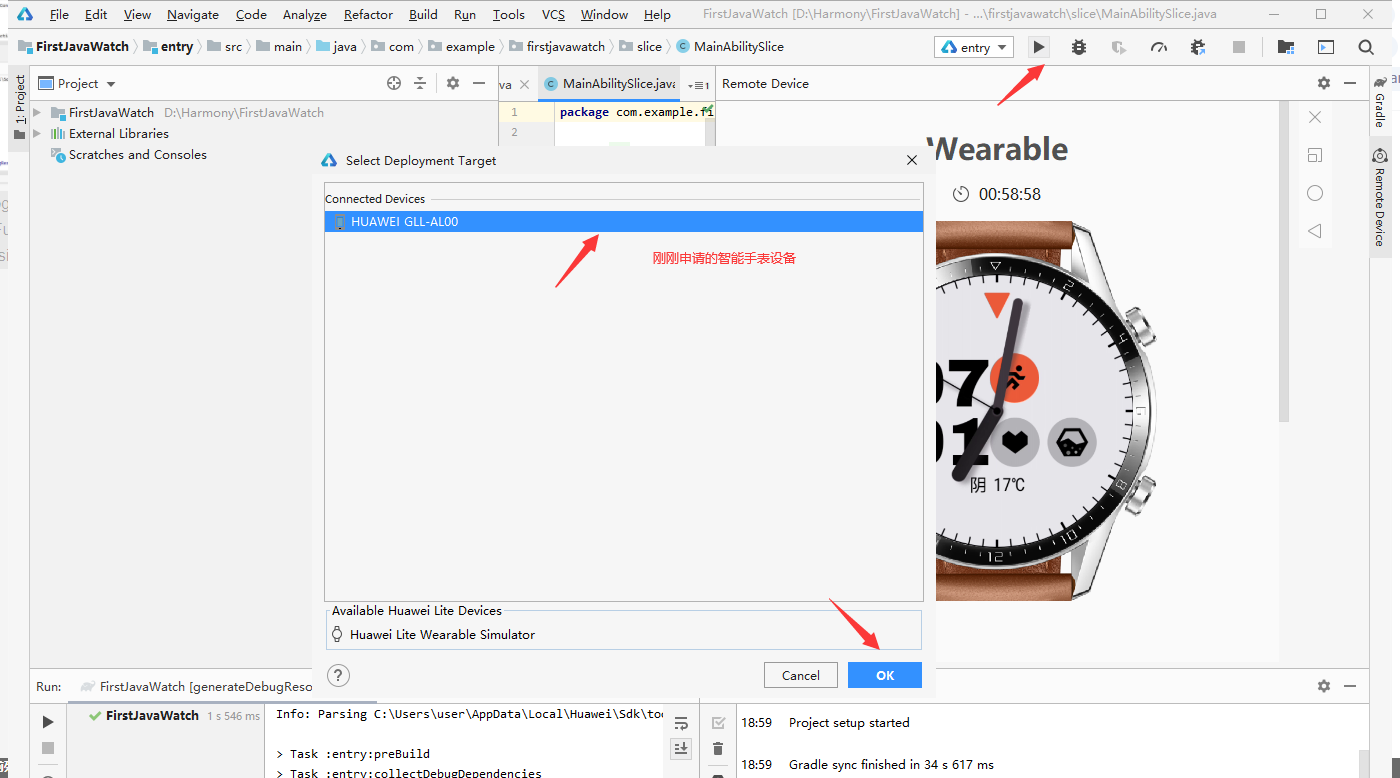Image resolution: width=1400 pixels, height=778 pixels.
Task: Stop the task in Run panel
Action: coord(48,748)
